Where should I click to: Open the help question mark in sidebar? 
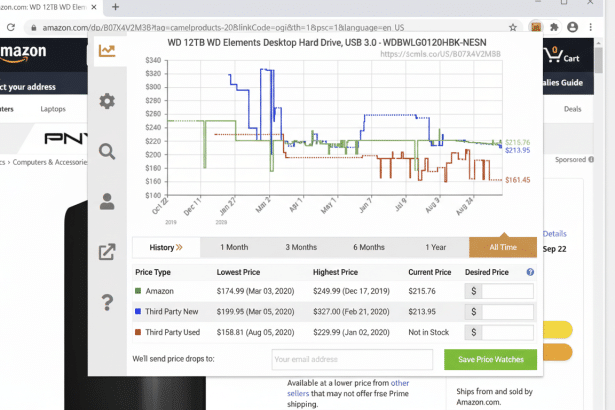coord(107,302)
